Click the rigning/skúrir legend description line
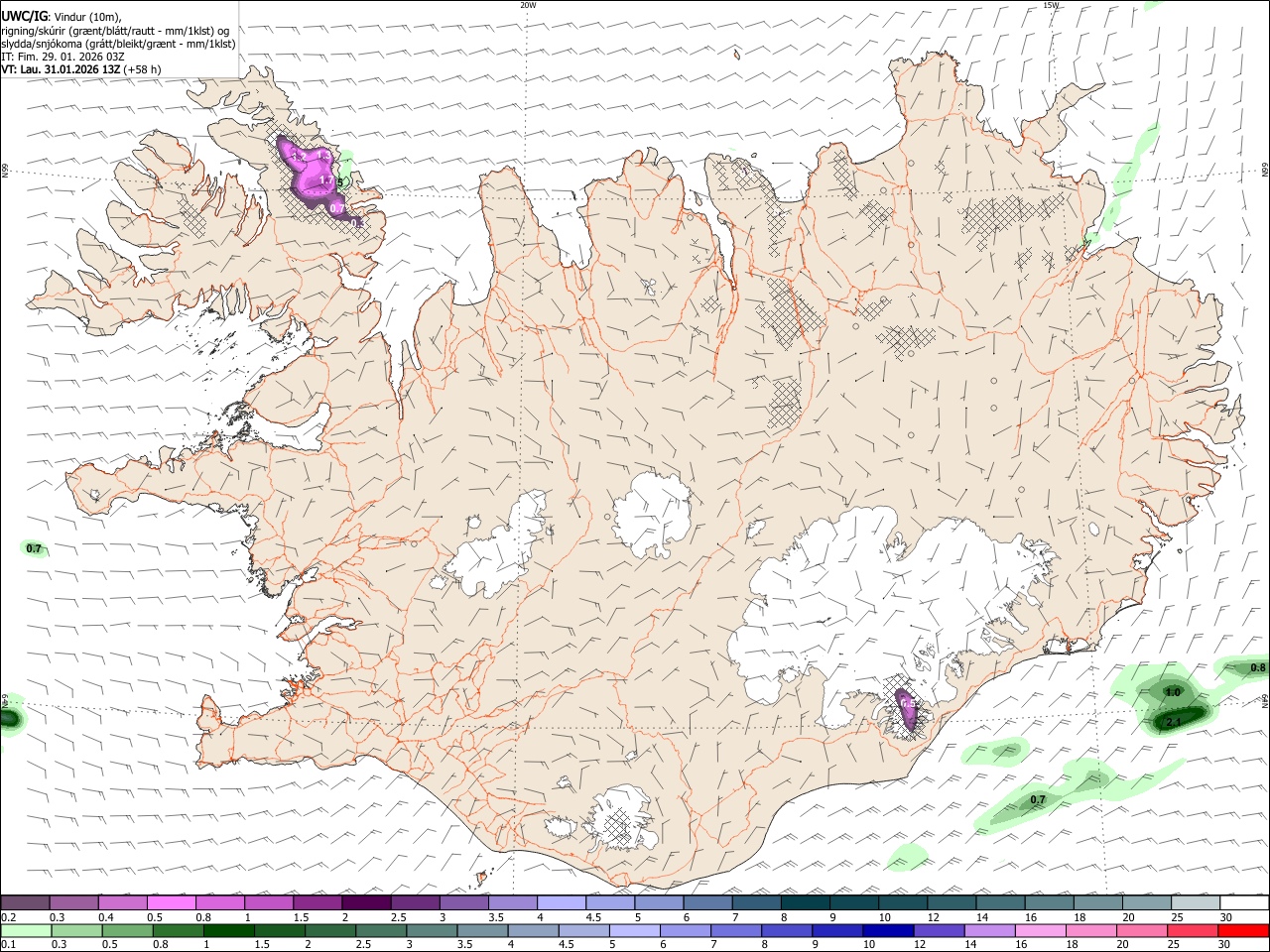1270x952 pixels. (115, 30)
